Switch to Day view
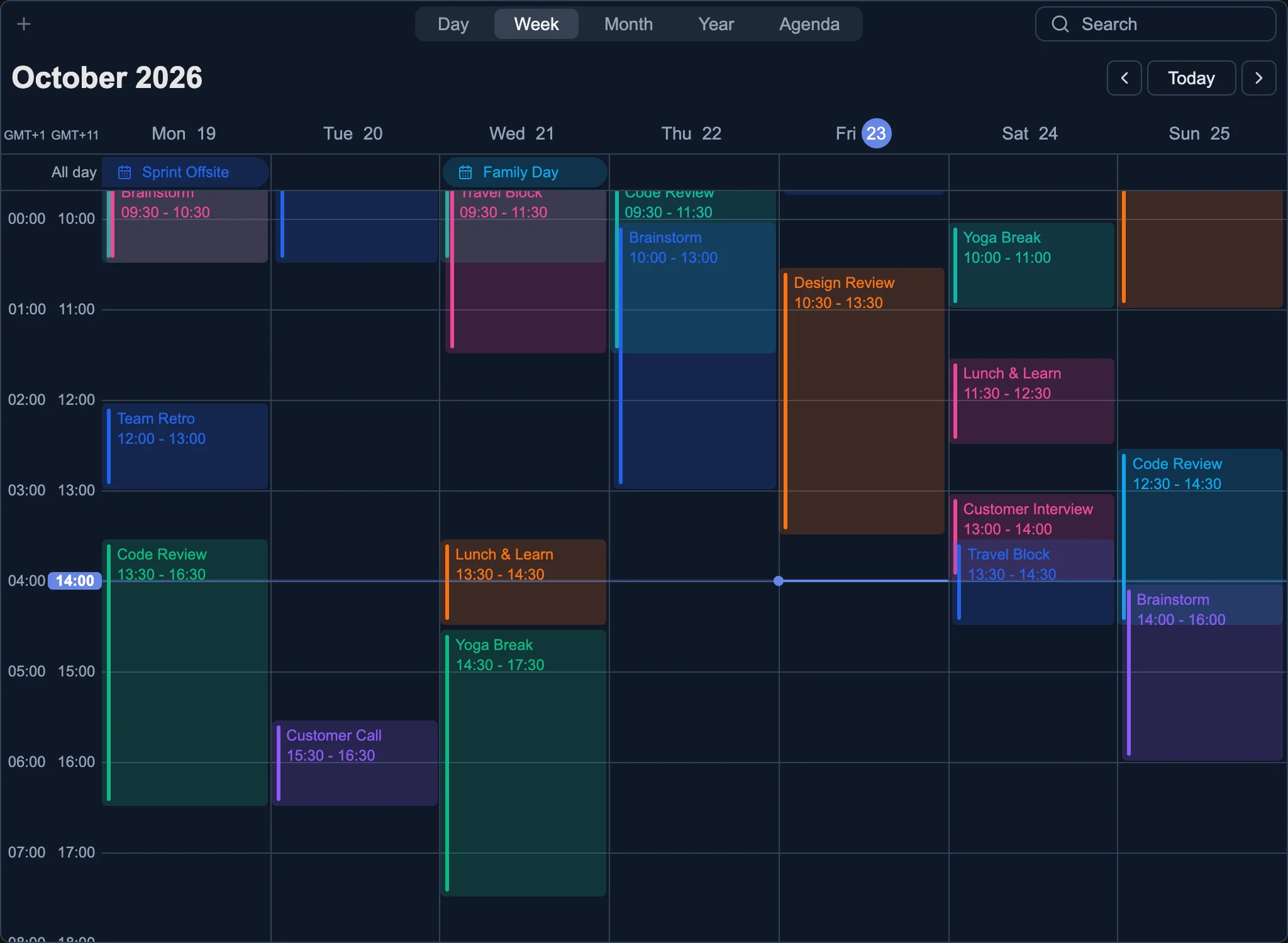Viewport: 1288px width, 943px height. coord(453,24)
